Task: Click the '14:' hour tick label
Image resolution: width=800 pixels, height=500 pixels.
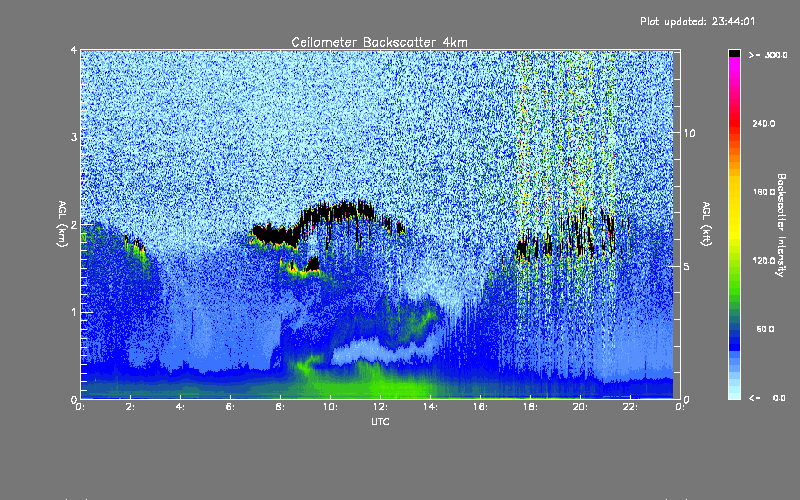Action: (430, 407)
